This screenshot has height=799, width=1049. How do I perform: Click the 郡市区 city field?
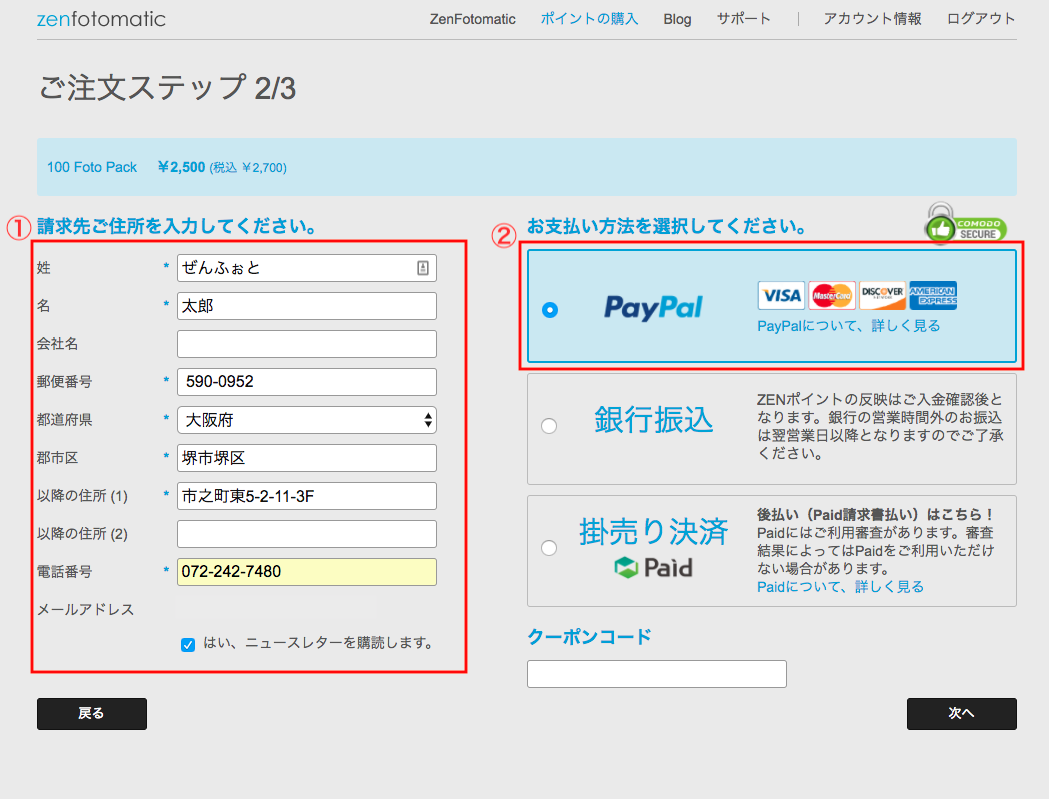tap(306, 458)
